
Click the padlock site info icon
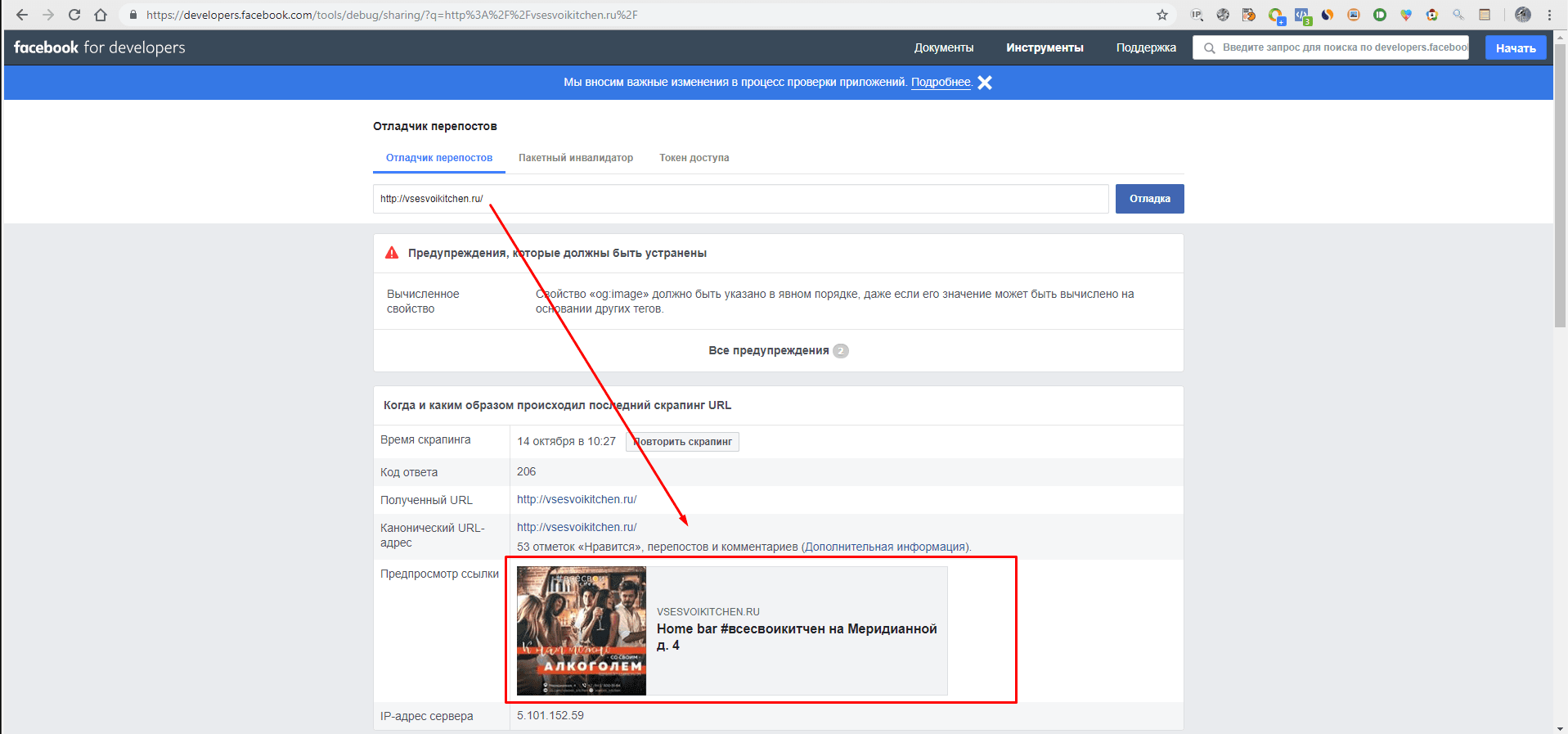(133, 15)
